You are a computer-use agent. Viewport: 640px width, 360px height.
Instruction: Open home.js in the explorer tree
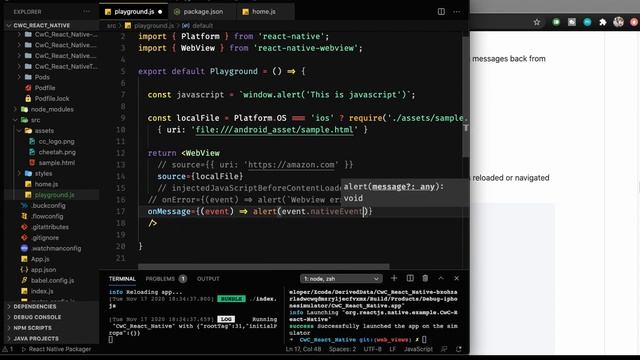46,184
